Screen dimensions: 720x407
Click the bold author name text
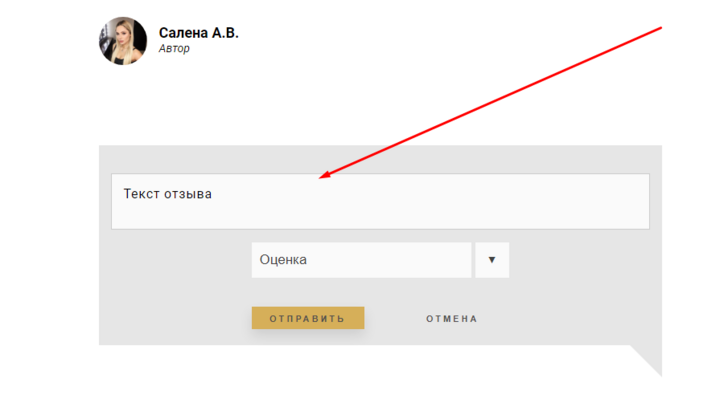point(198,33)
